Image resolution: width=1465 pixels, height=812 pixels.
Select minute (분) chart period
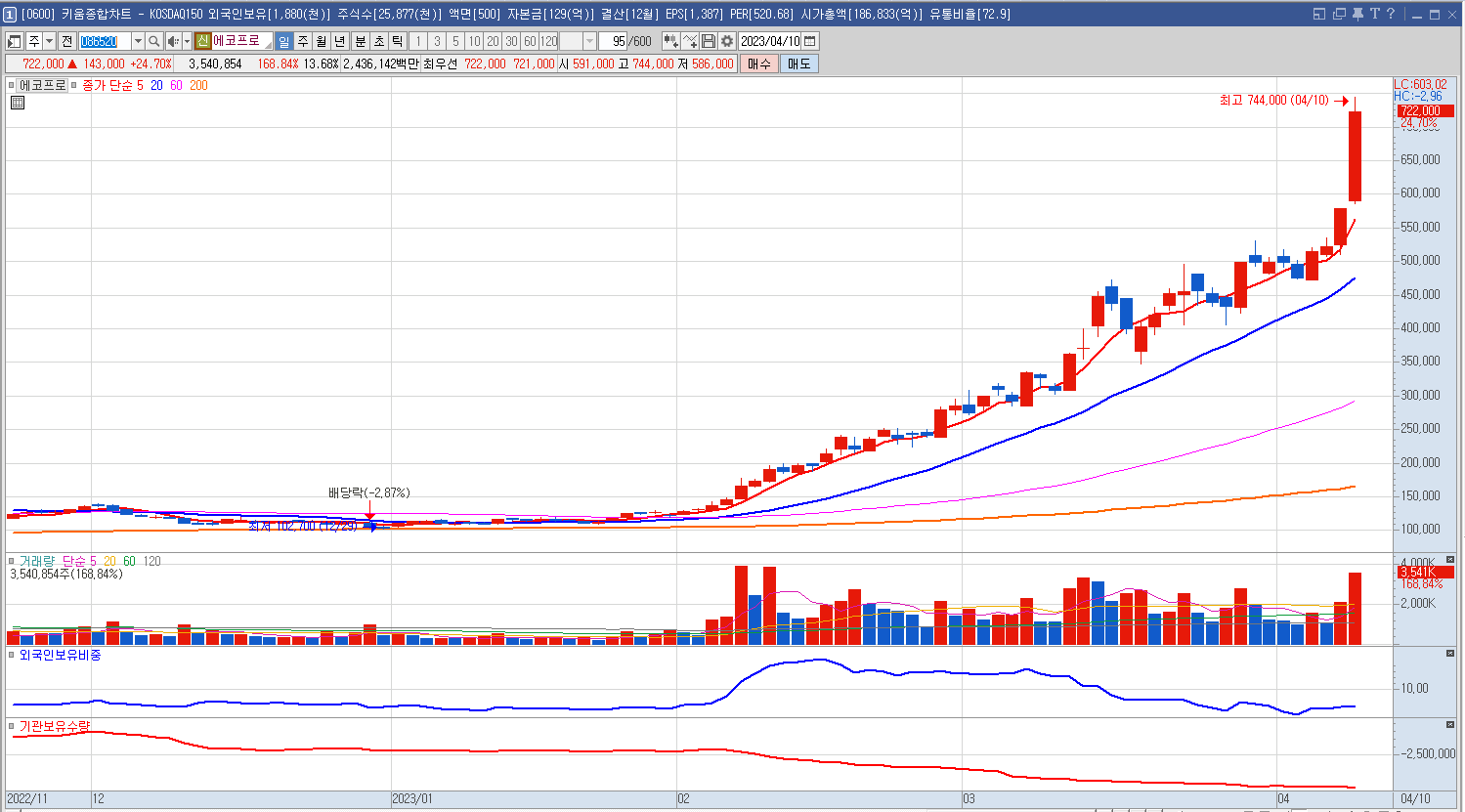(360, 41)
